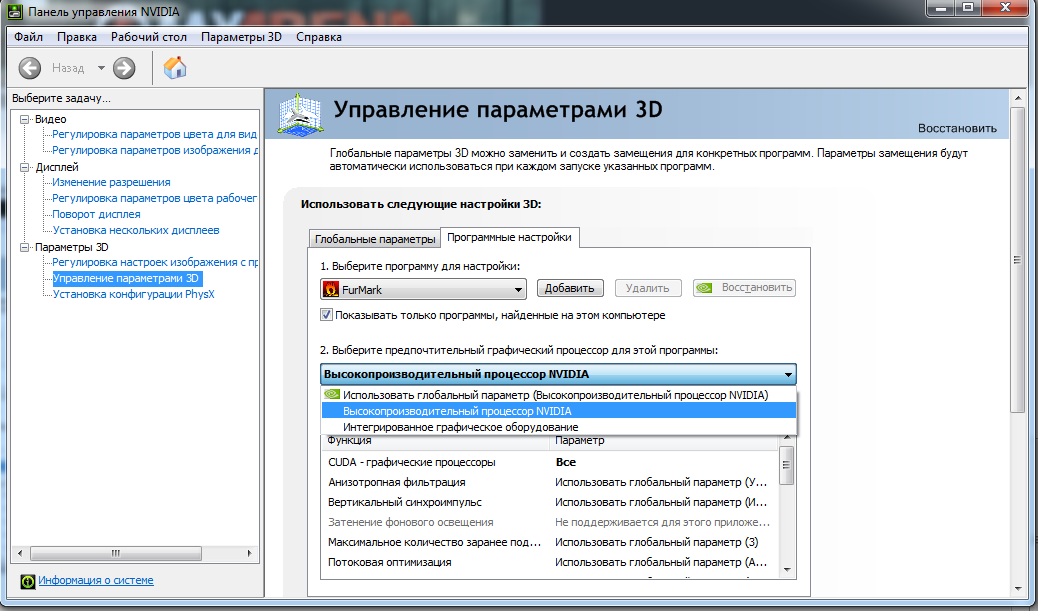This screenshot has width=1038, height=611.
Task: Collapse the Дисплей tree node
Action: [x=25, y=167]
